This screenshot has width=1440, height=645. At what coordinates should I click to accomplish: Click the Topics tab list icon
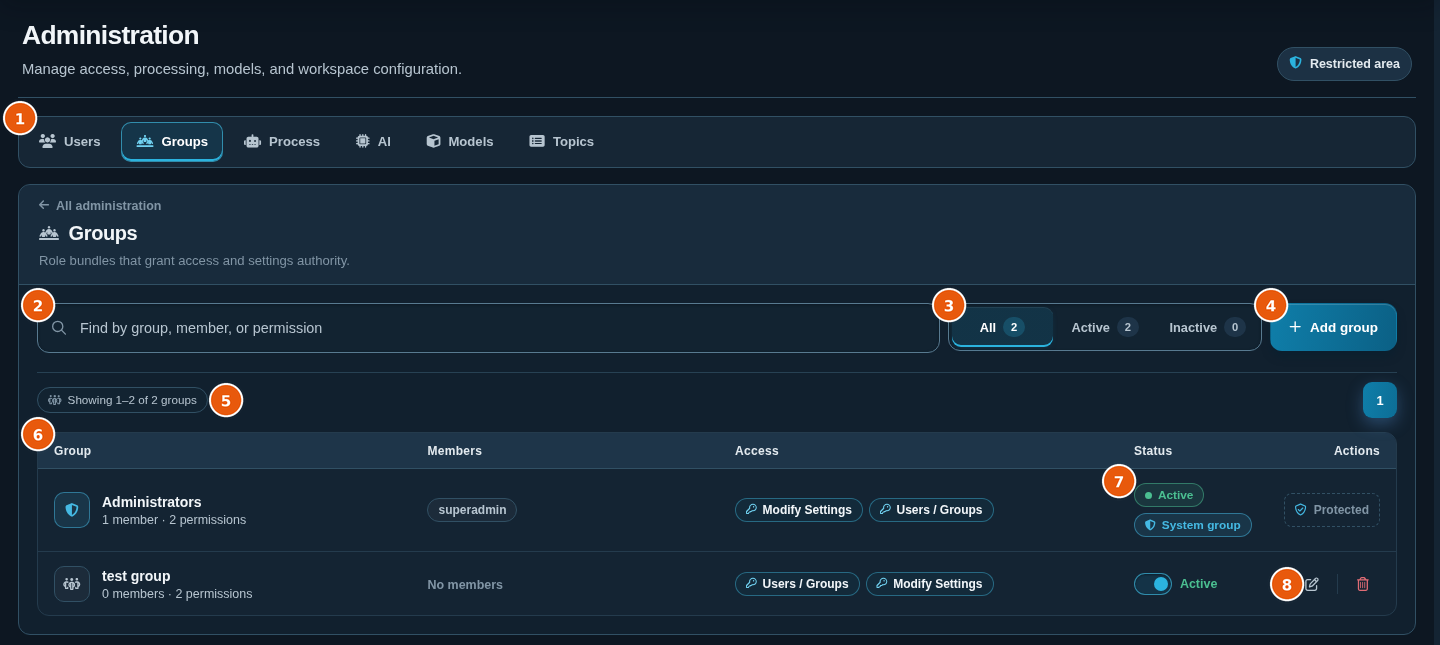537,141
